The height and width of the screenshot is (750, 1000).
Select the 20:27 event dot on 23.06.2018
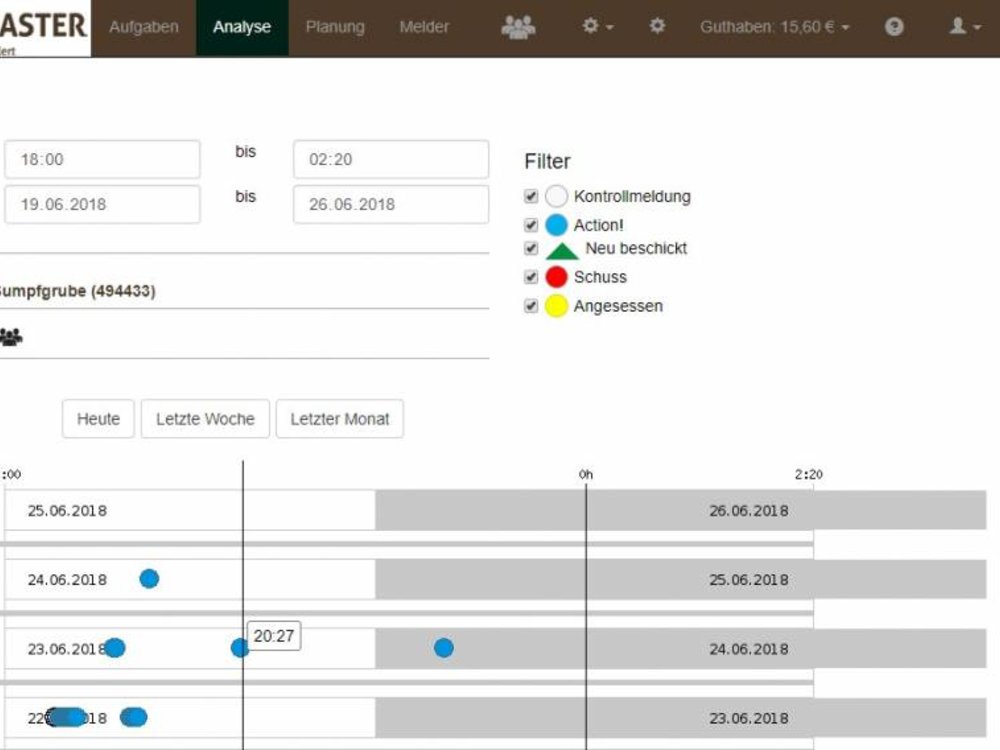click(240, 648)
